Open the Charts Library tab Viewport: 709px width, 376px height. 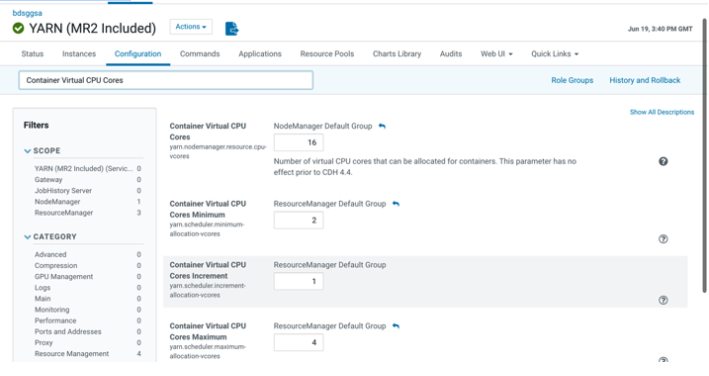397,54
